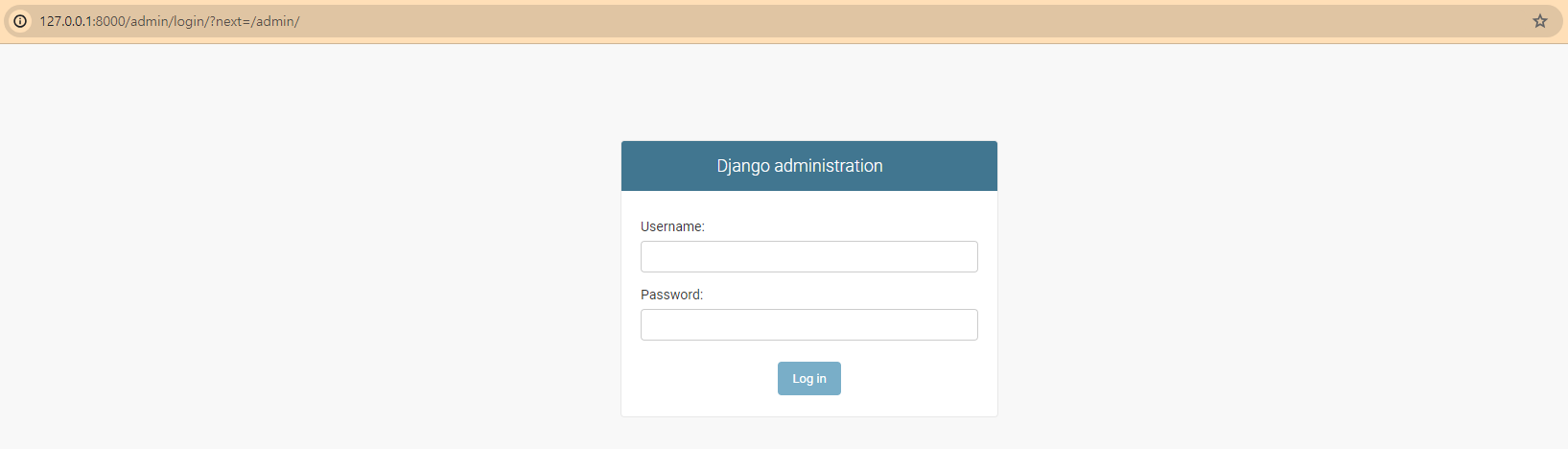Click the "Password:" label
Image resolution: width=1568 pixels, height=449 pixels.
pyautogui.click(x=671, y=295)
